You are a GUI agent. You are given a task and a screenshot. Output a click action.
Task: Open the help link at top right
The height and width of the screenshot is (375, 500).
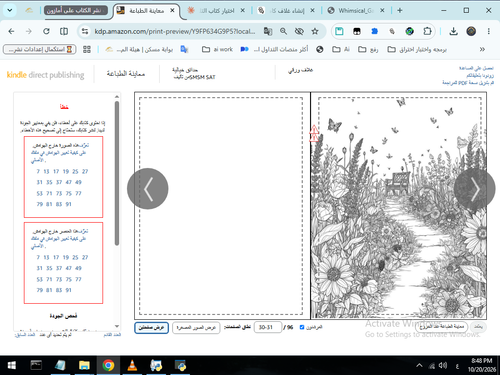click(476, 68)
